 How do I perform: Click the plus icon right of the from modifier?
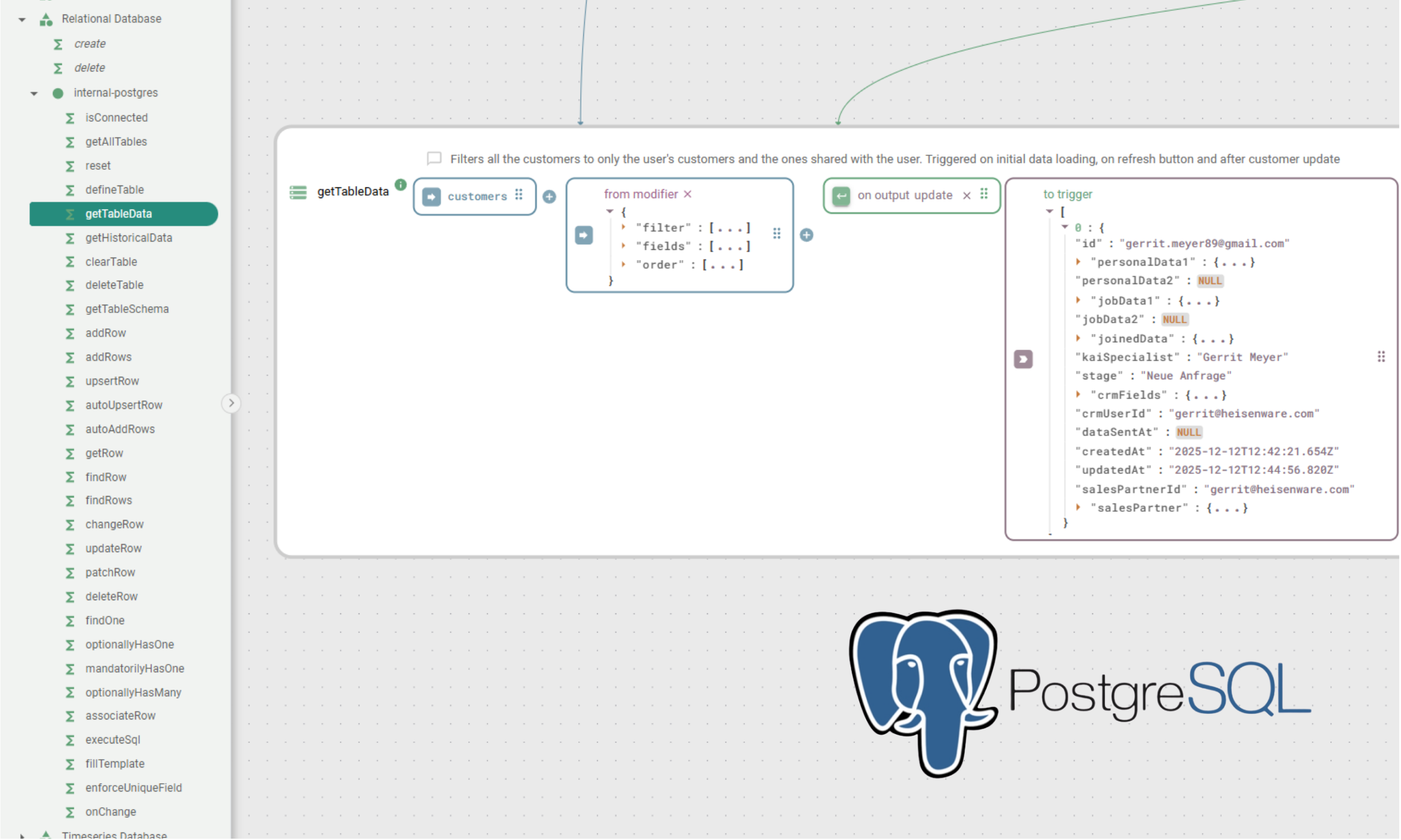[x=806, y=235]
